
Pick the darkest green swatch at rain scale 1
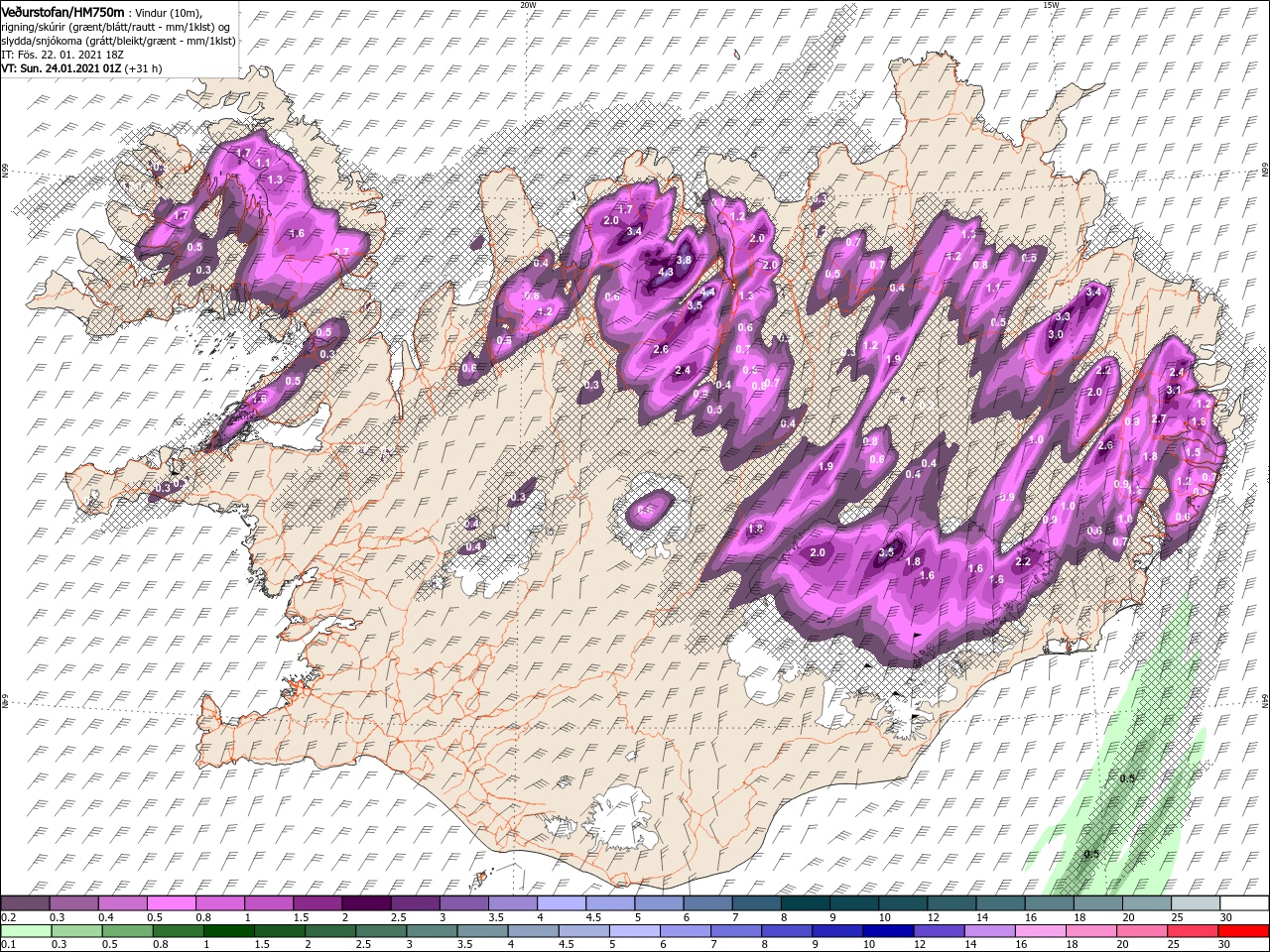[227, 930]
